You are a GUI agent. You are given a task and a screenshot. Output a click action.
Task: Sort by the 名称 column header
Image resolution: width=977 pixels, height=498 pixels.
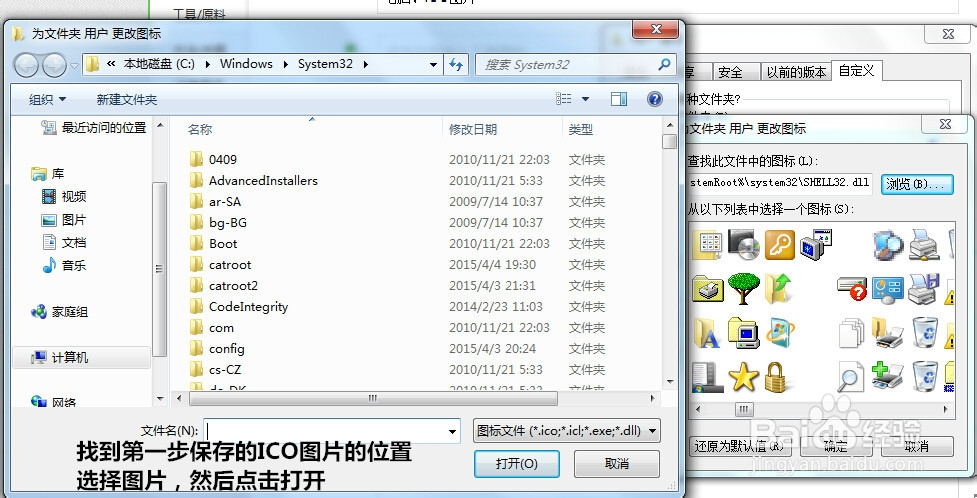click(200, 129)
